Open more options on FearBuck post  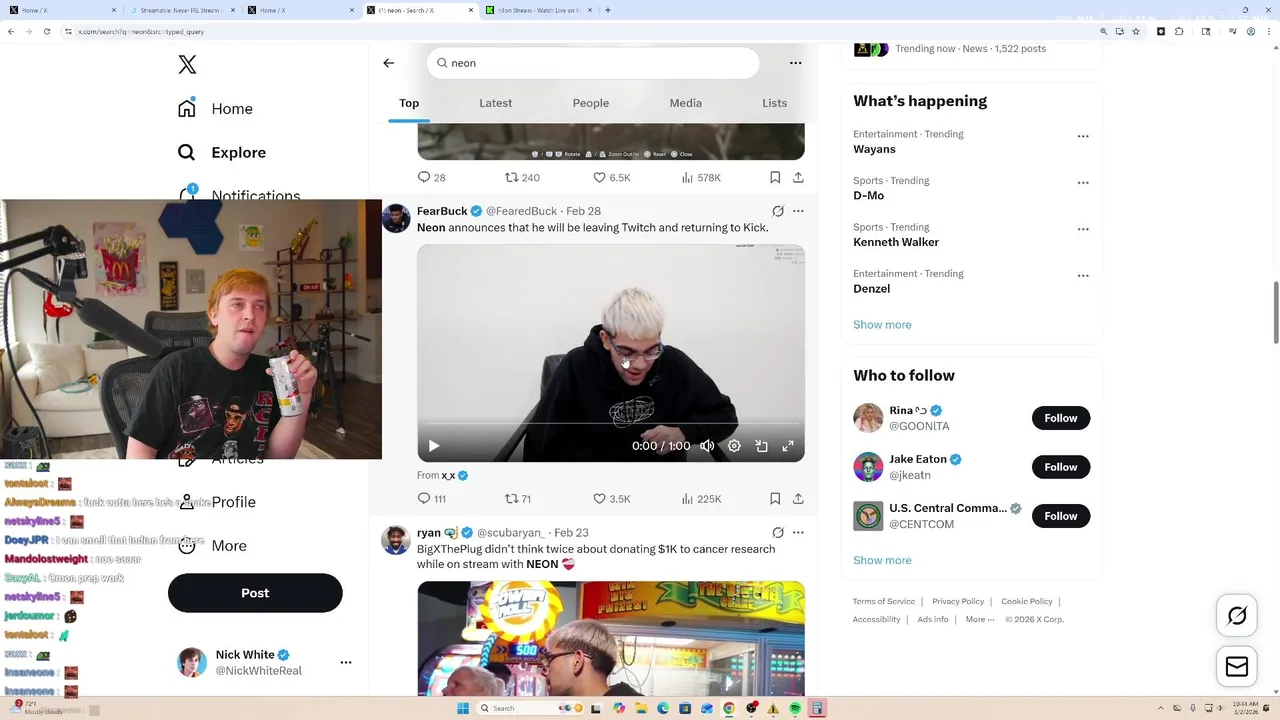point(798,211)
